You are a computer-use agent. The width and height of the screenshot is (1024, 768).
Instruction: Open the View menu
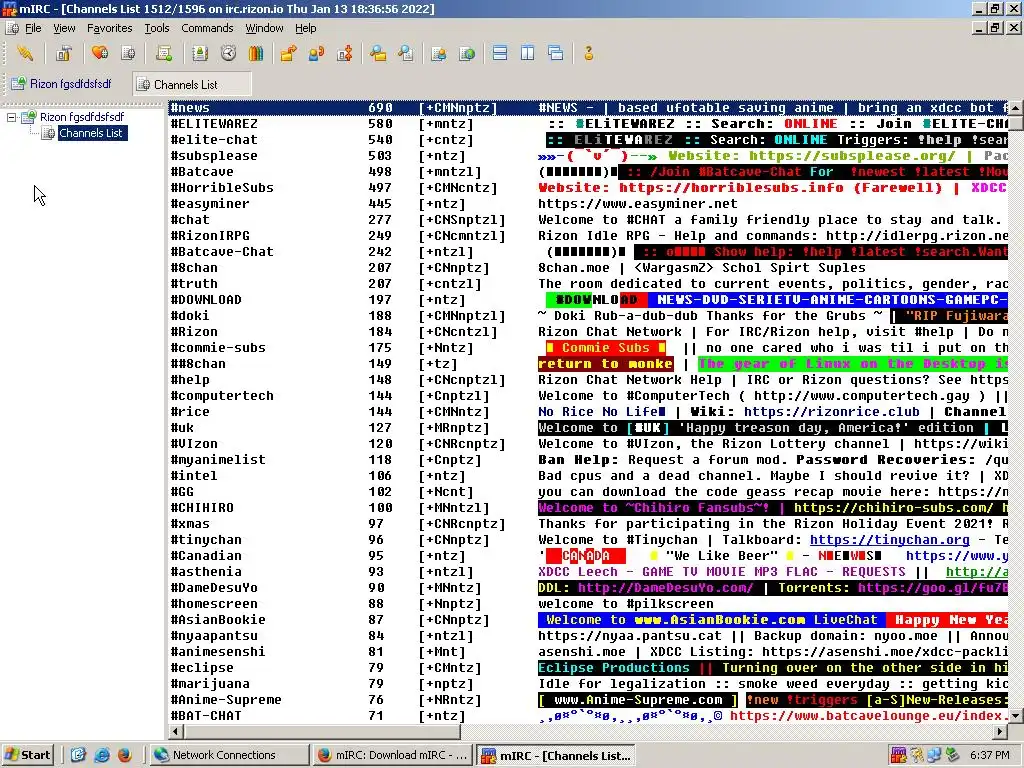64,28
